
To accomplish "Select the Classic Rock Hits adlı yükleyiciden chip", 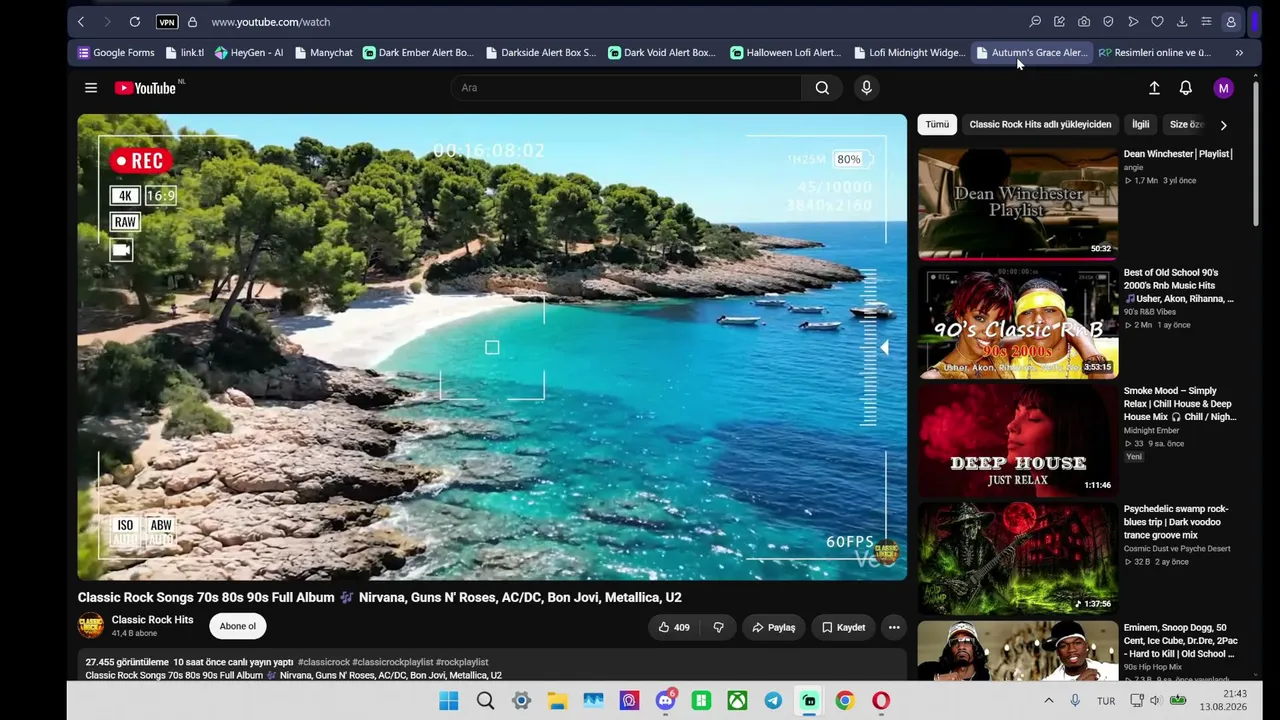I will click(x=1040, y=125).
